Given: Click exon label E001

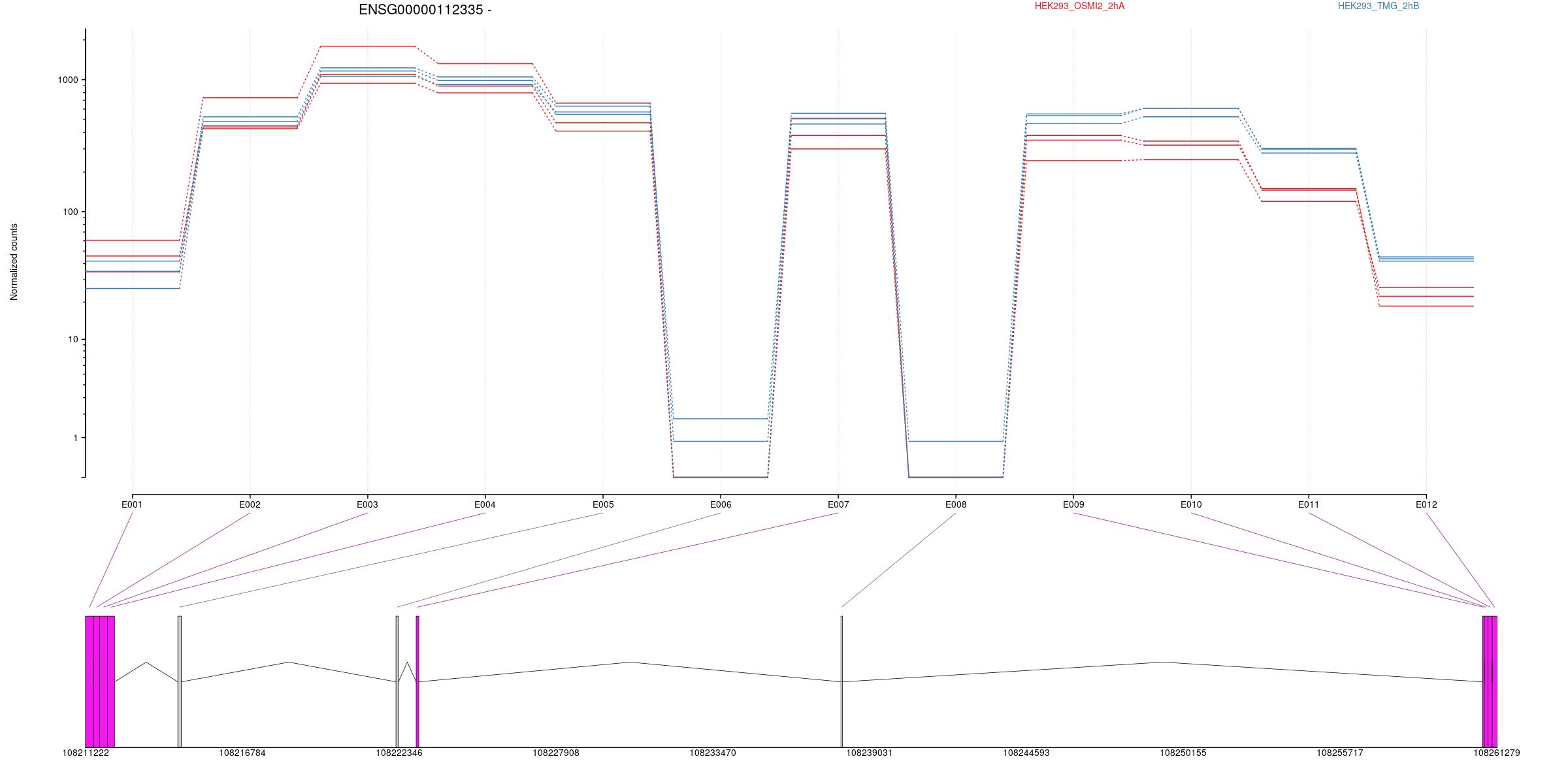Looking at the screenshot, I should point(132,504).
